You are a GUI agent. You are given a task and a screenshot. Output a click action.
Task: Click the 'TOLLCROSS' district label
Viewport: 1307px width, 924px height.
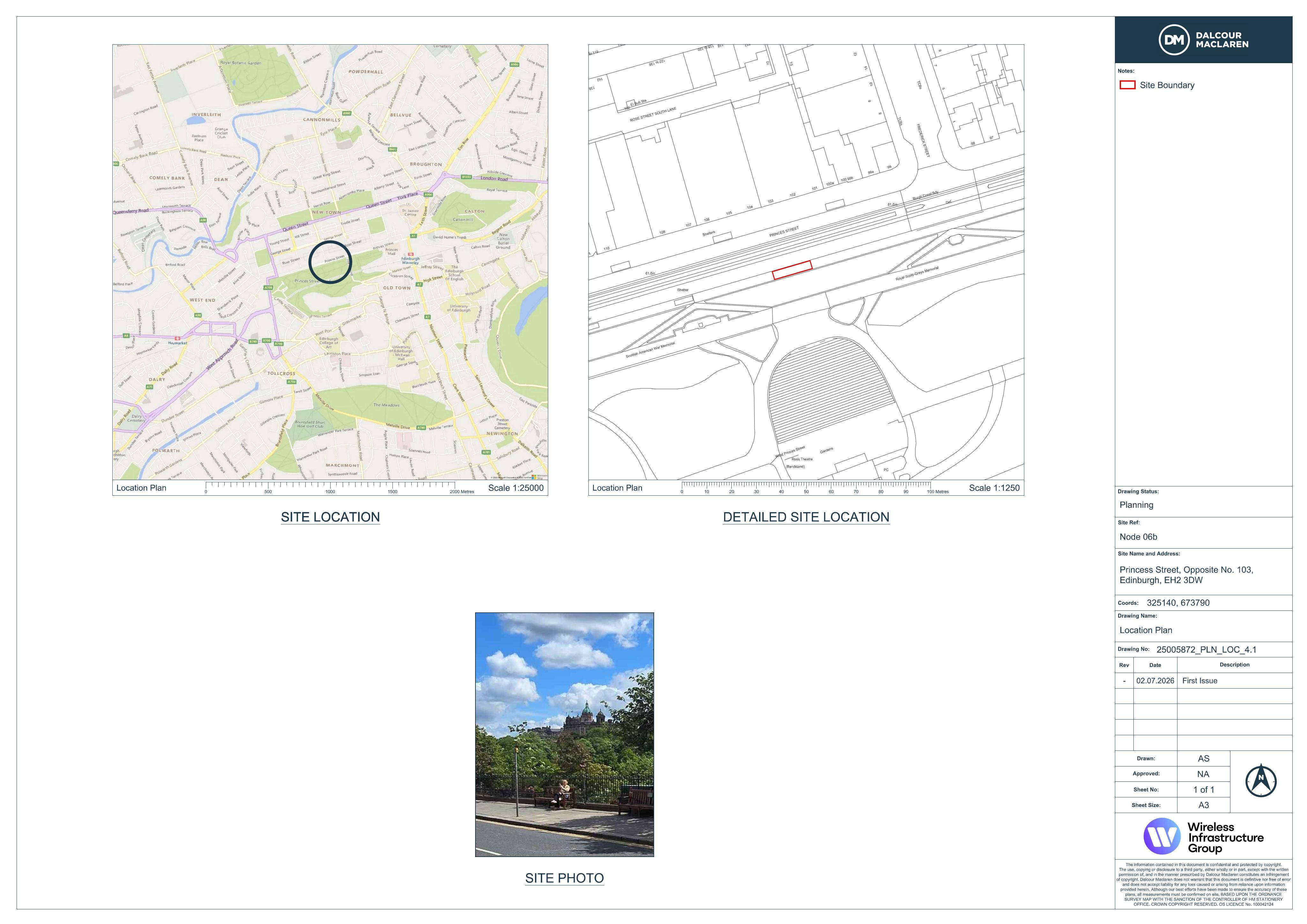tap(282, 373)
